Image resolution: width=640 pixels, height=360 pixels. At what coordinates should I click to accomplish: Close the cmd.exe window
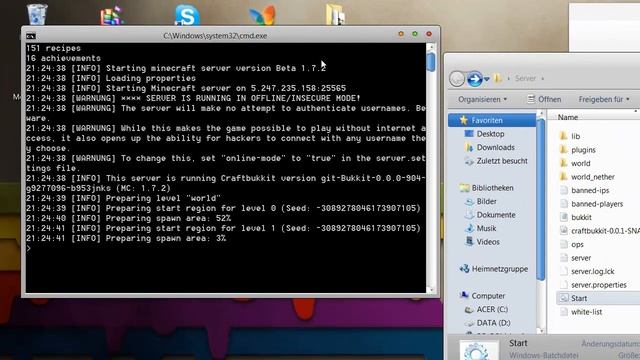click(429, 34)
